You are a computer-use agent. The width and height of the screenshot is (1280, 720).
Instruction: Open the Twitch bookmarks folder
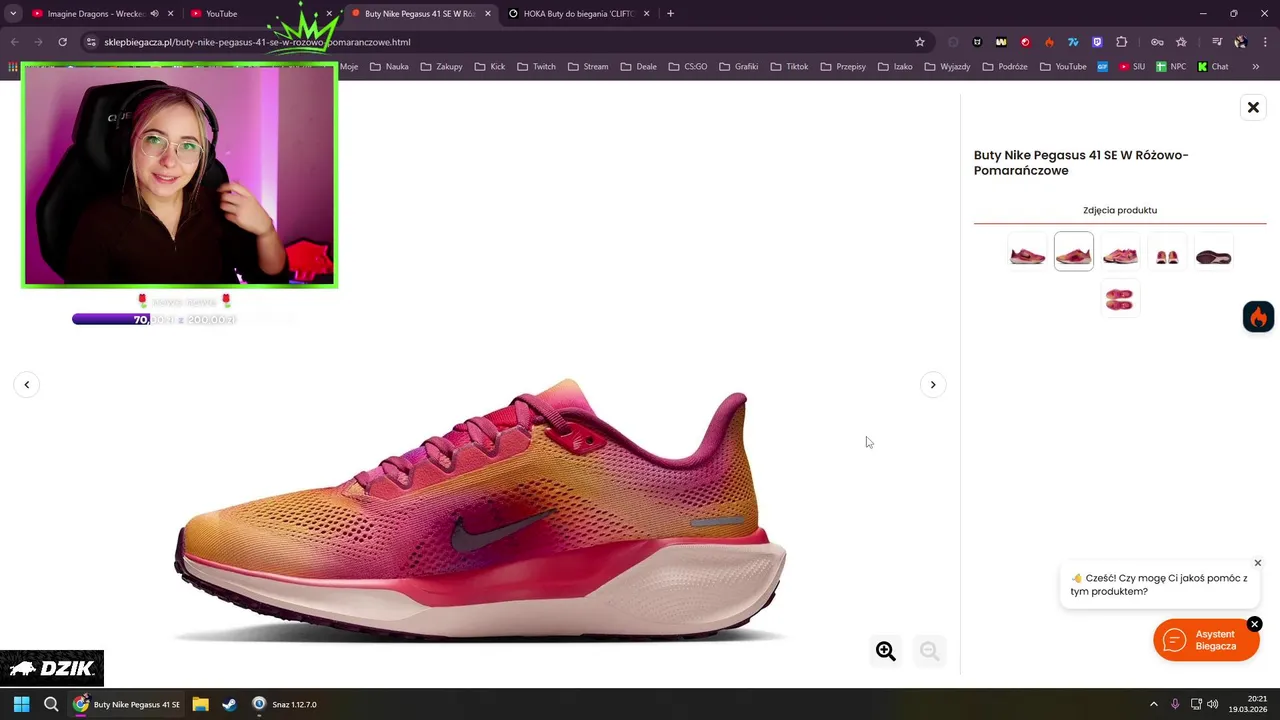[536, 67]
